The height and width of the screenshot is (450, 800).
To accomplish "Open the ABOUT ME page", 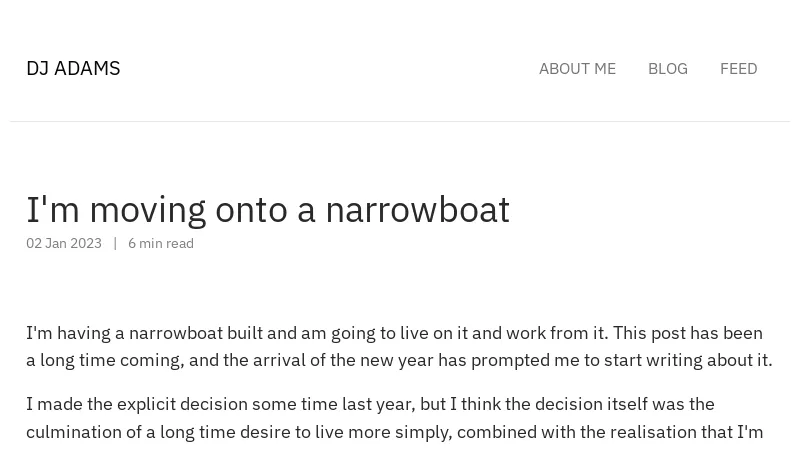I will [577, 68].
